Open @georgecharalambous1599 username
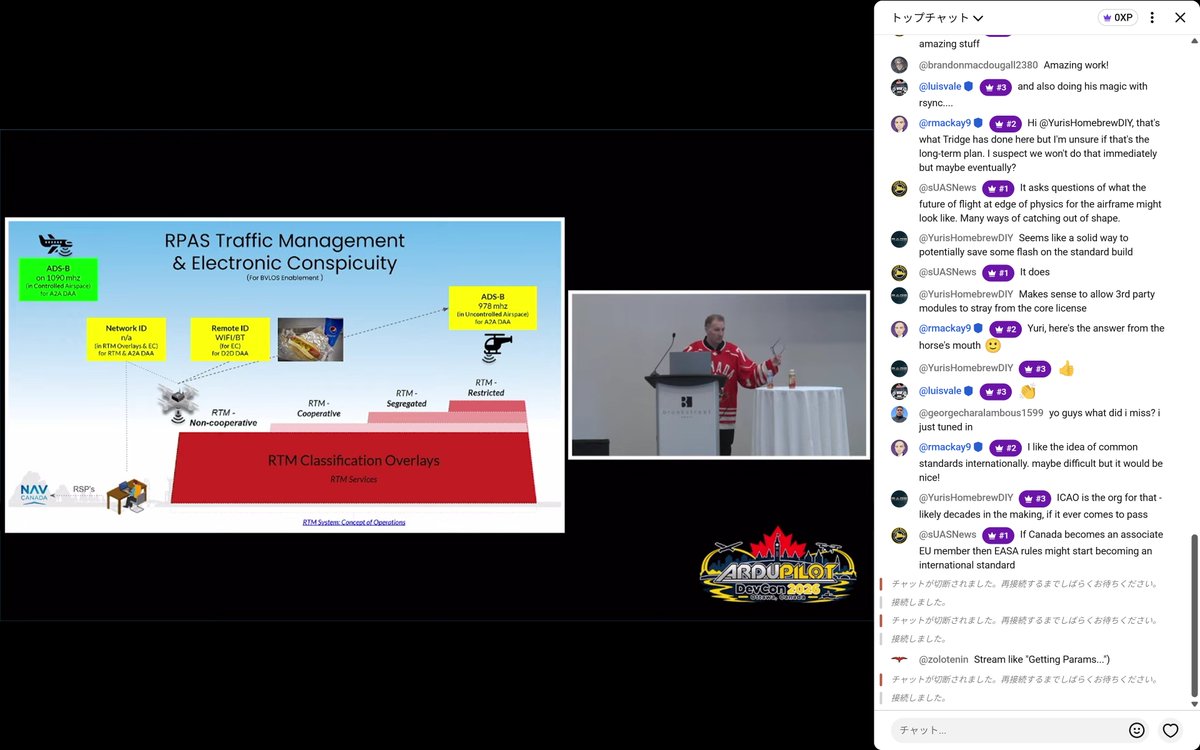 click(981, 412)
